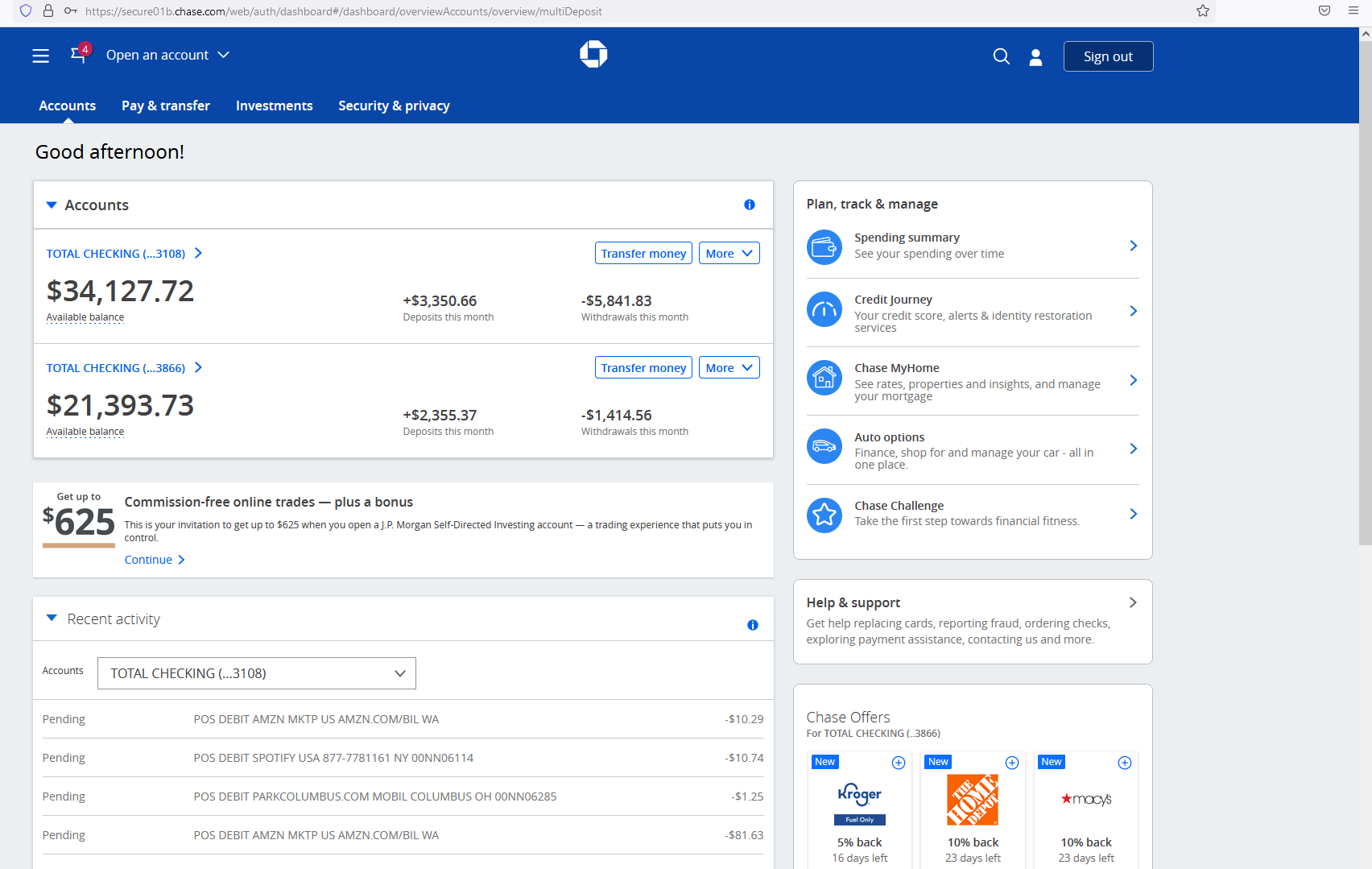The height and width of the screenshot is (869, 1372).
Task: Select the Spotify USA pending transaction
Action: coord(403,758)
